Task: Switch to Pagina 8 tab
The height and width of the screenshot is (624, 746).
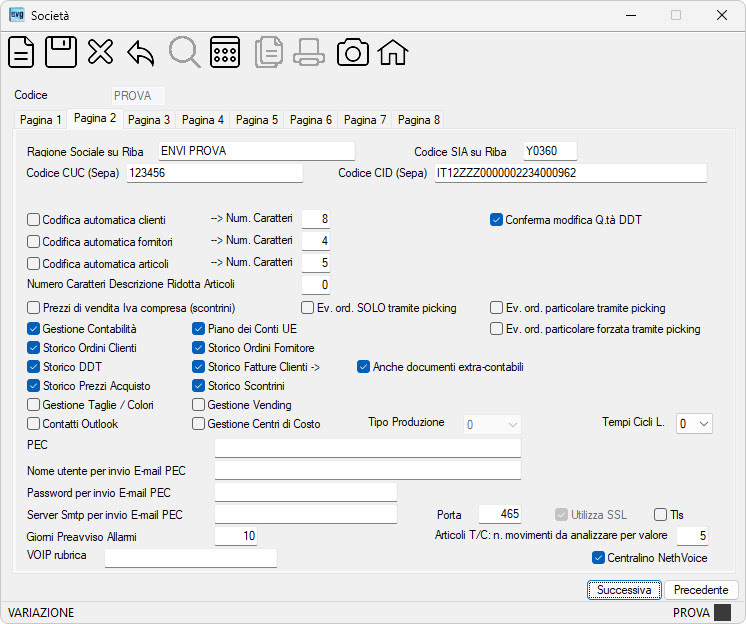Action: pyautogui.click(x=419, y=120)
